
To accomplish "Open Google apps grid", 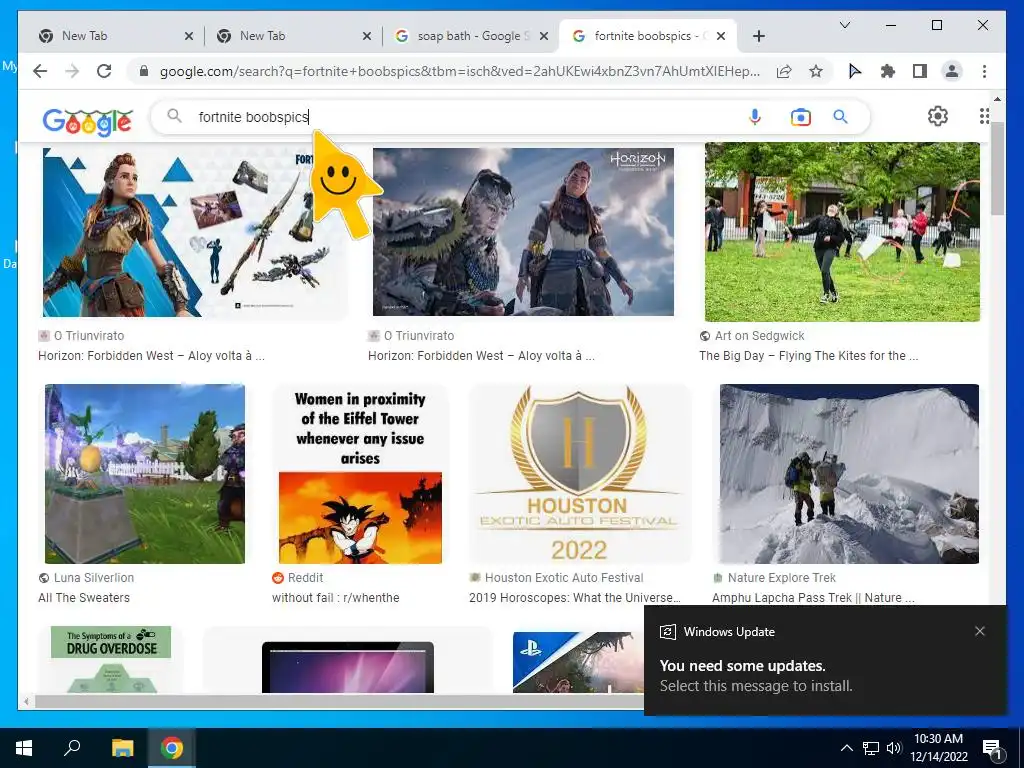I will (984, 116).
